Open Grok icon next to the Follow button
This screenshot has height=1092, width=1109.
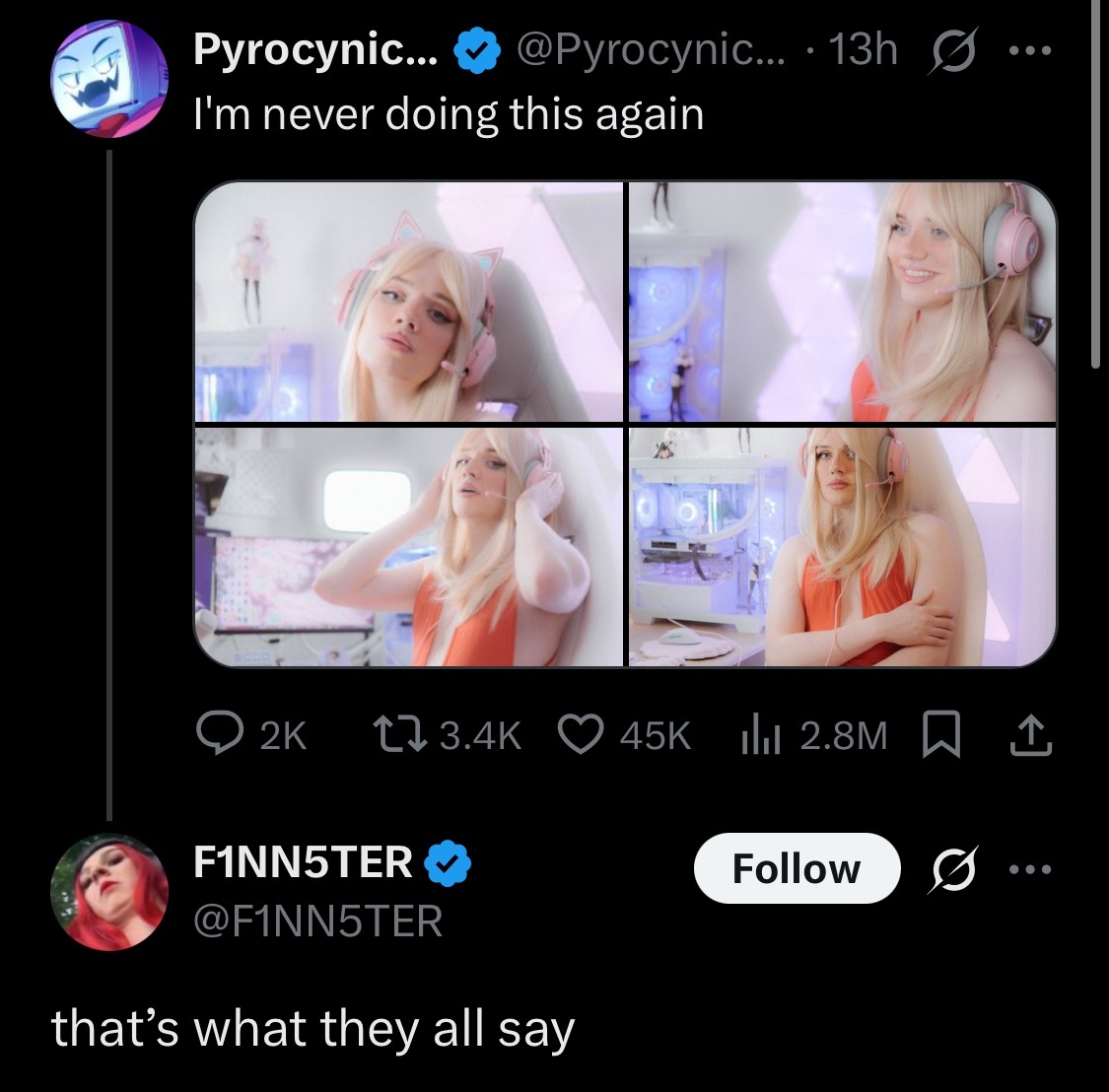[952, 868]
